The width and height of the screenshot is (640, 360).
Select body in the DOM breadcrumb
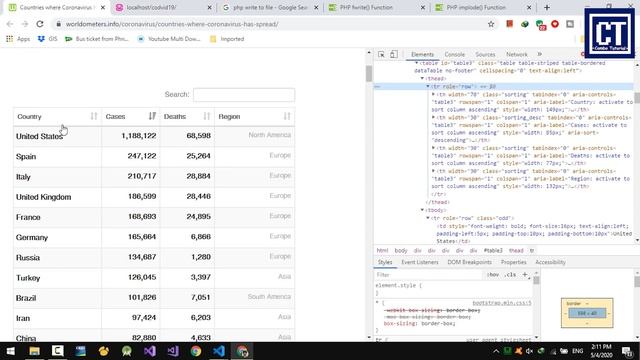pos(401,251)
